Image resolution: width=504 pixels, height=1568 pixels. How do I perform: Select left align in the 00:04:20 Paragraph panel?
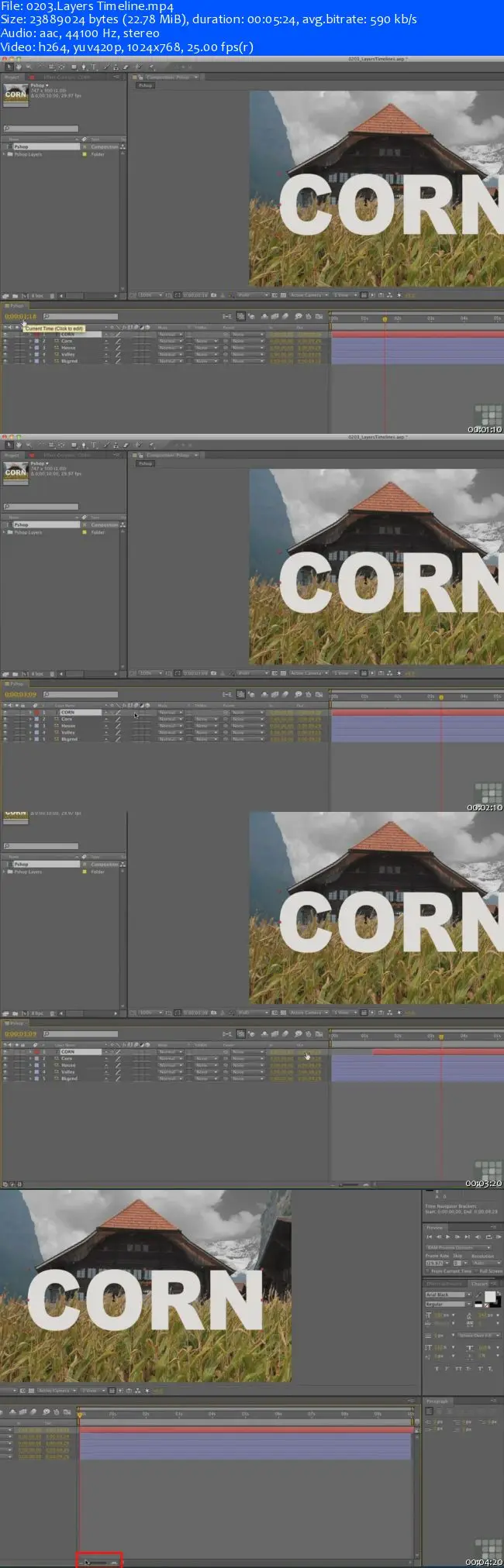[429, 1411]
